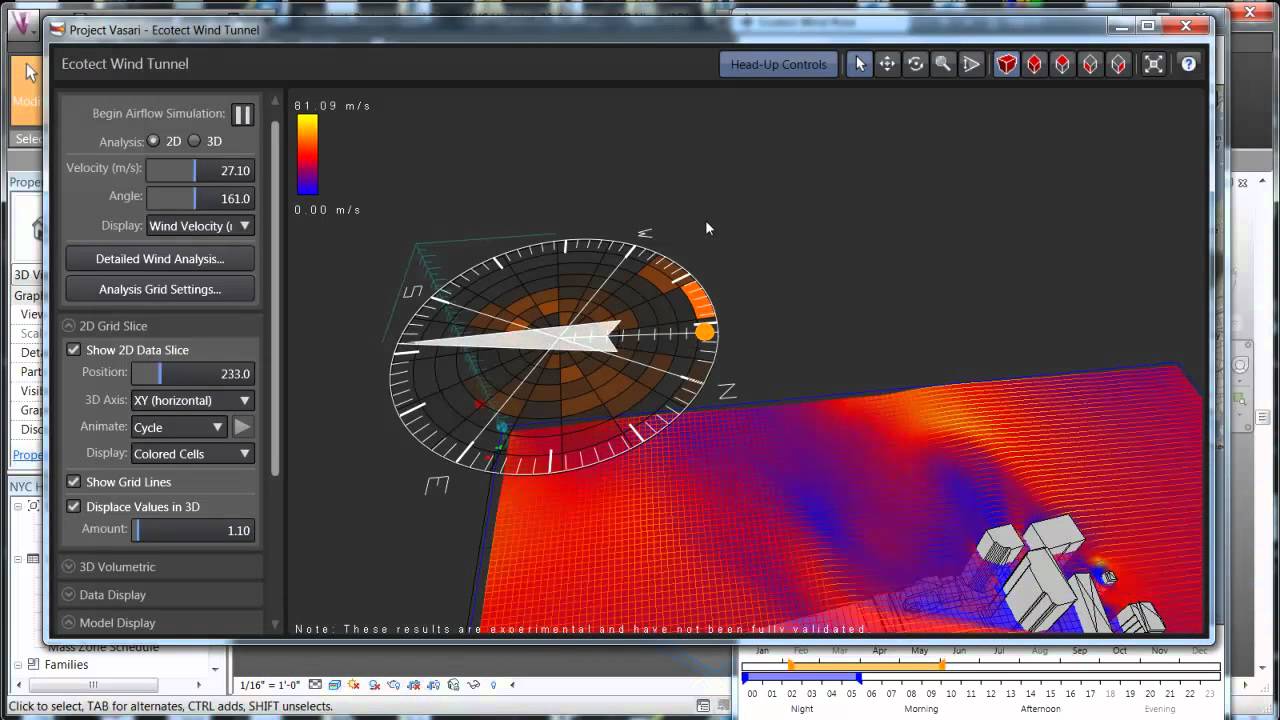Open Detailed Wind Analysis
The height and width of the screenshot is (720, 1280).
point(159,259)
